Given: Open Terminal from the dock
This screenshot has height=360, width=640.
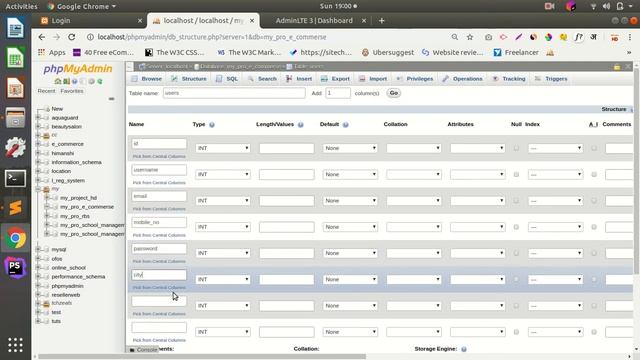Looking at the screenshot, I should click(15, 178).
